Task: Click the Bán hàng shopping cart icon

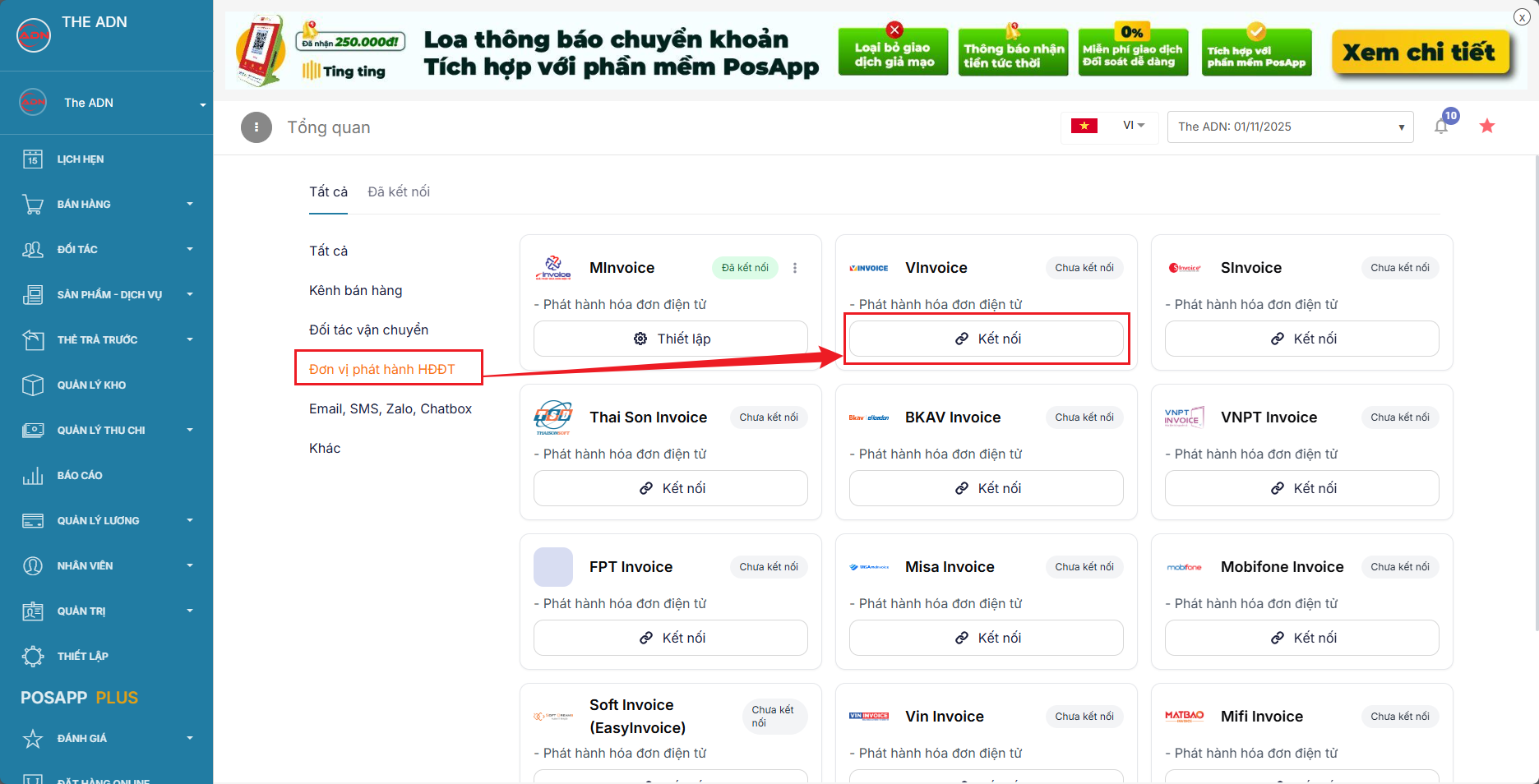Action: click(33, 205)
